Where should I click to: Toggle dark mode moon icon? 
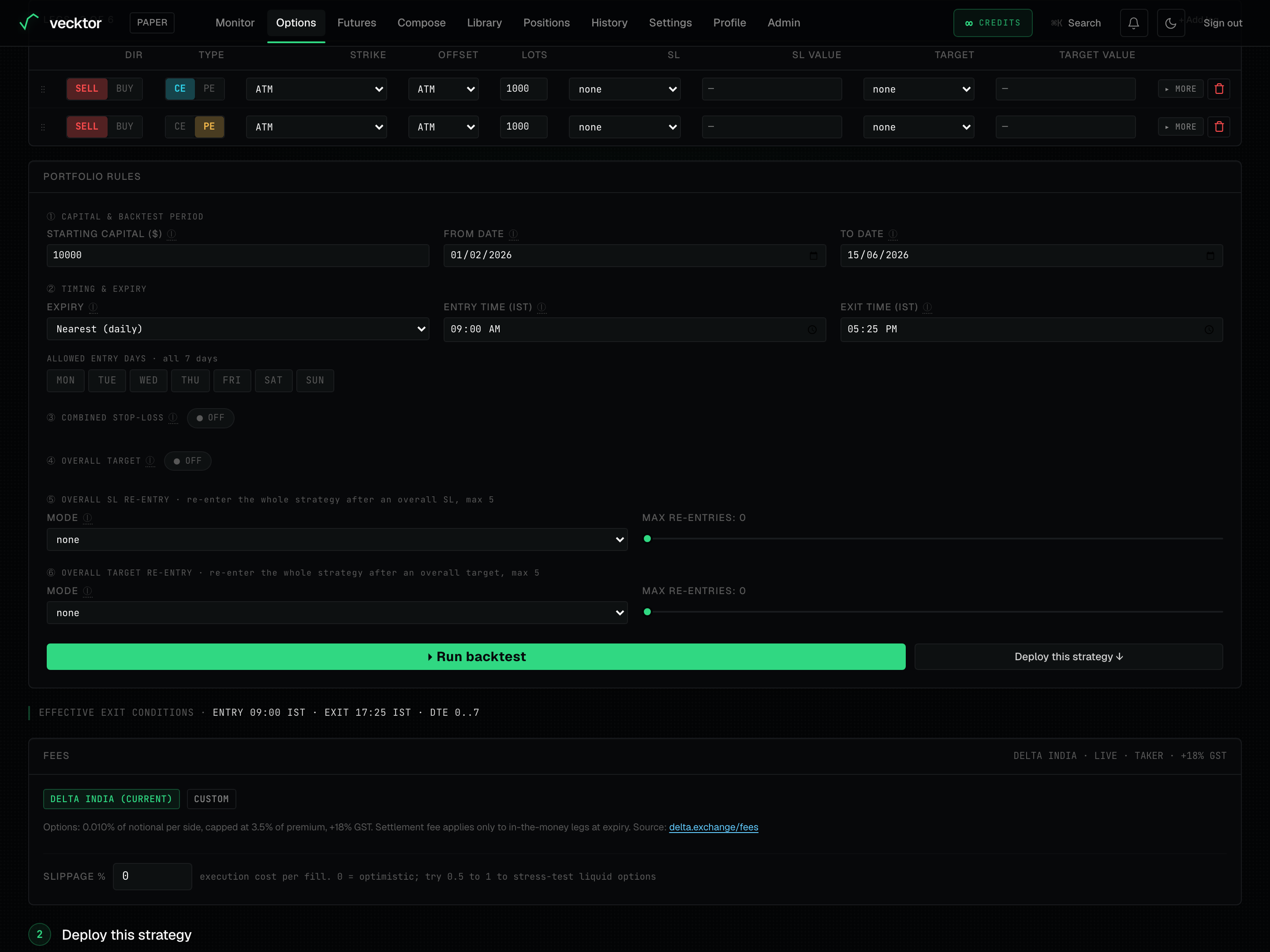click(1171, 23)
